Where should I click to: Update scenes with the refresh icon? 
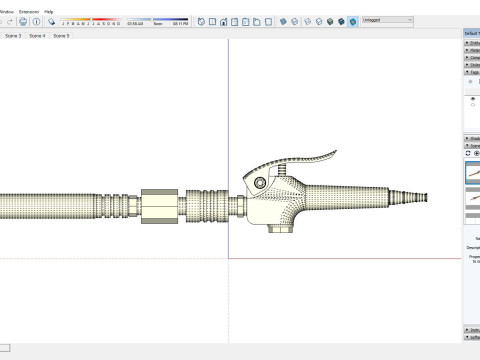[x=468, y=153]
